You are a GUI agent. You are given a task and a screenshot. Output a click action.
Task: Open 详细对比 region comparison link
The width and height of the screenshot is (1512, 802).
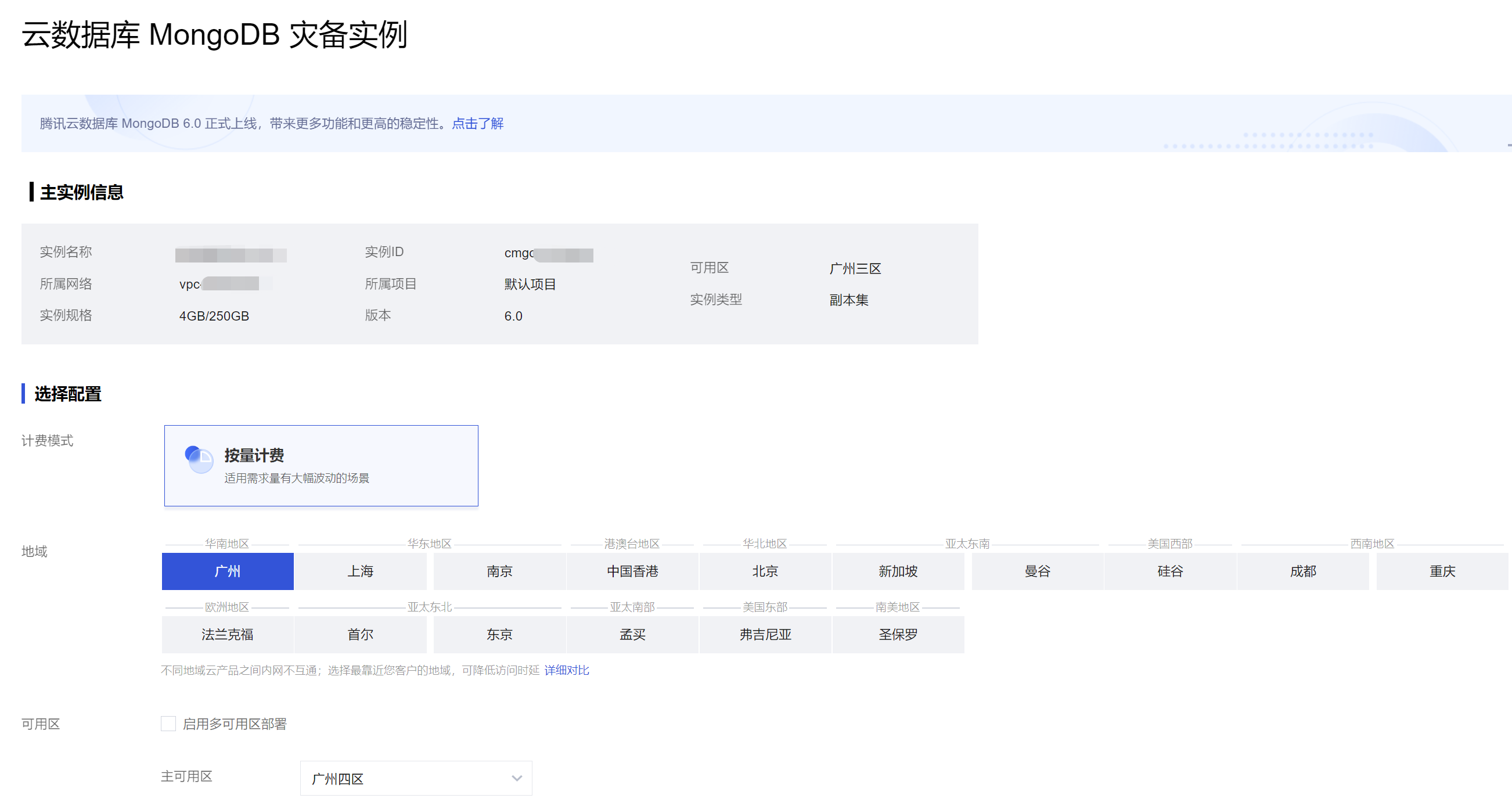pyautogui.click(x=566, y=670)
